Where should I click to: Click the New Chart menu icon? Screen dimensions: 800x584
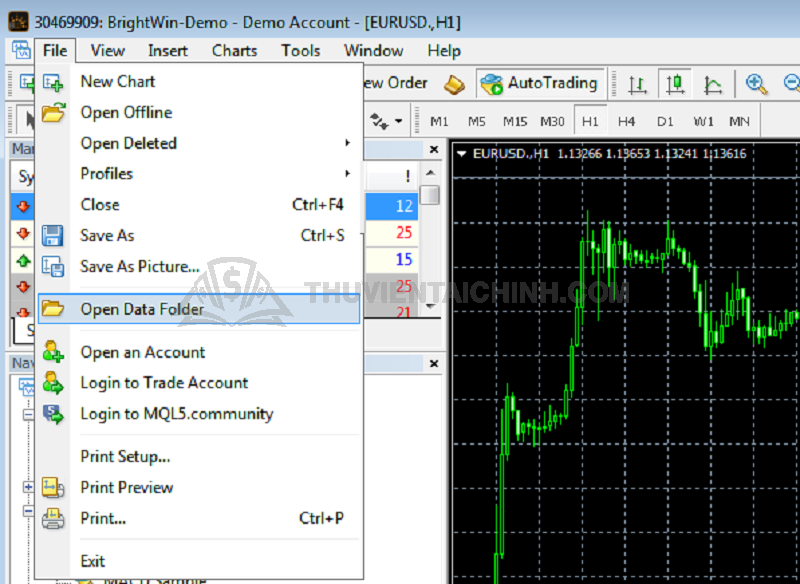click(53, 82)
